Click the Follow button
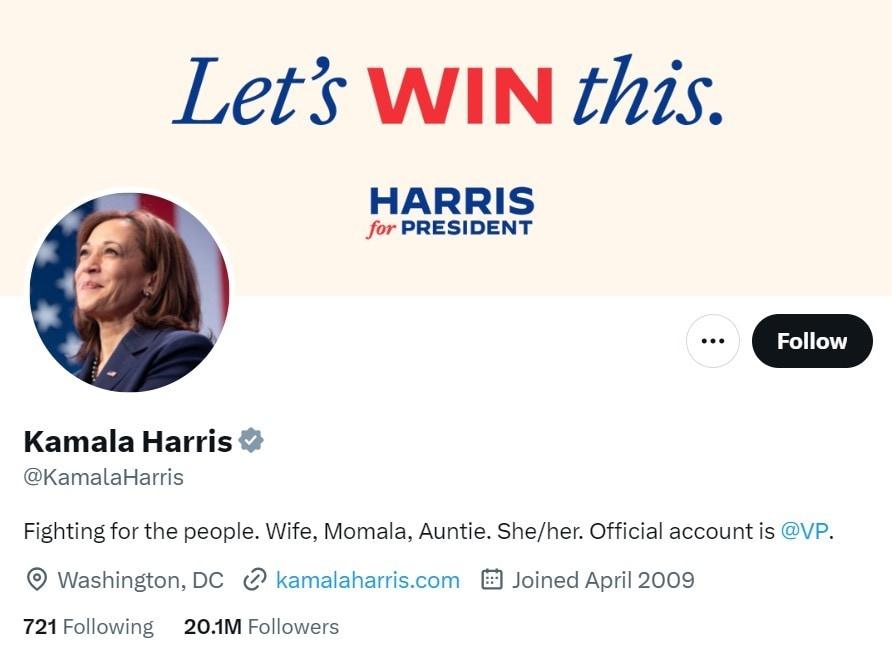 click(x=812, y=341)
